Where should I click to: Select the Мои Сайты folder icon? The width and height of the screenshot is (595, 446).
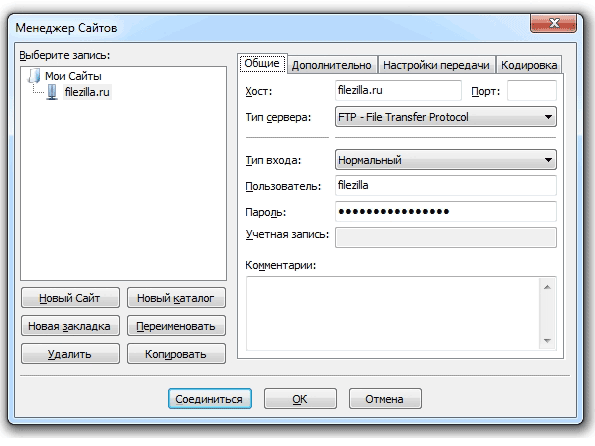tap(34, 76)
